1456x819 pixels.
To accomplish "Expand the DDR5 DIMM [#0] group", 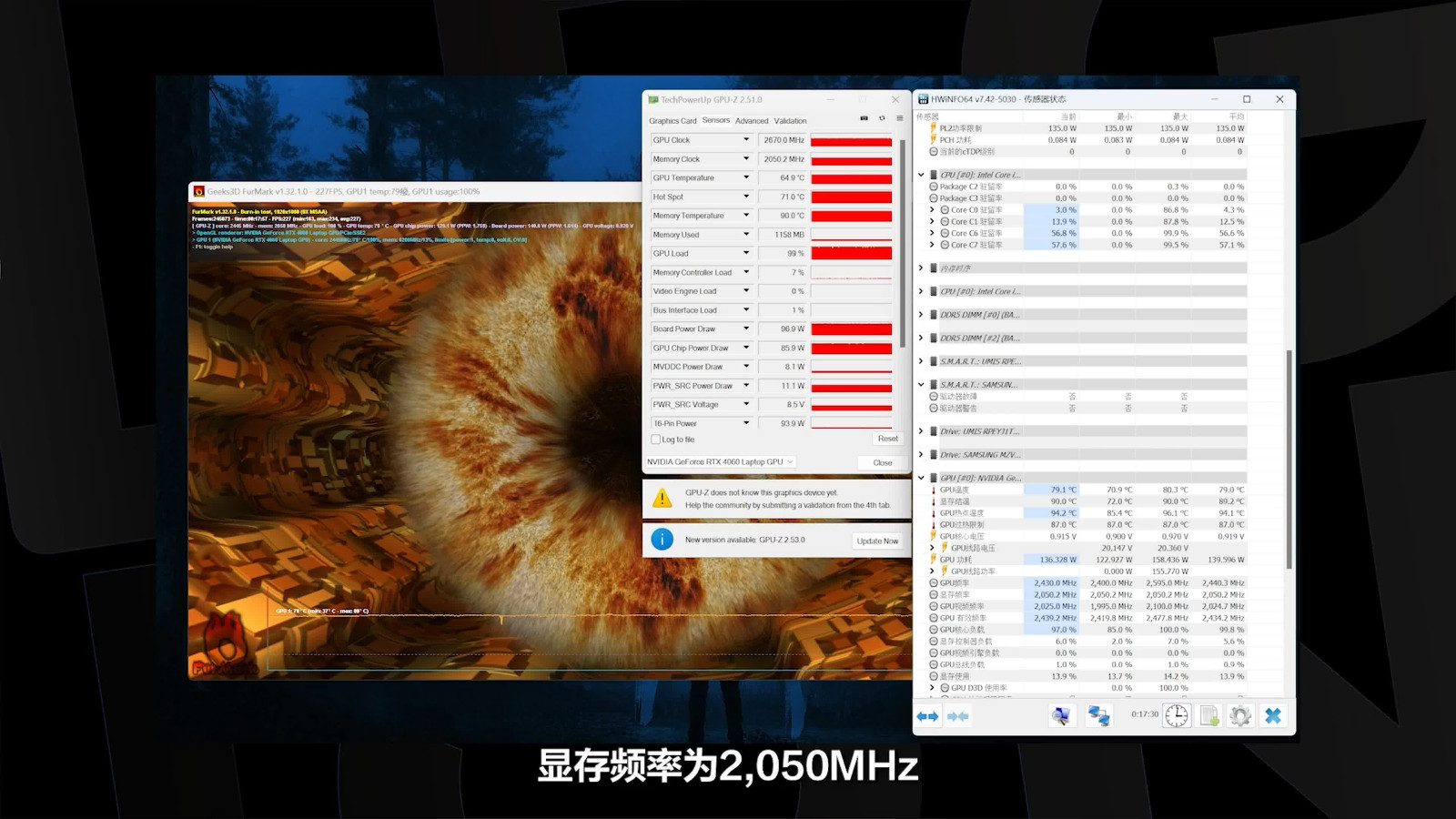I will 921,315.
